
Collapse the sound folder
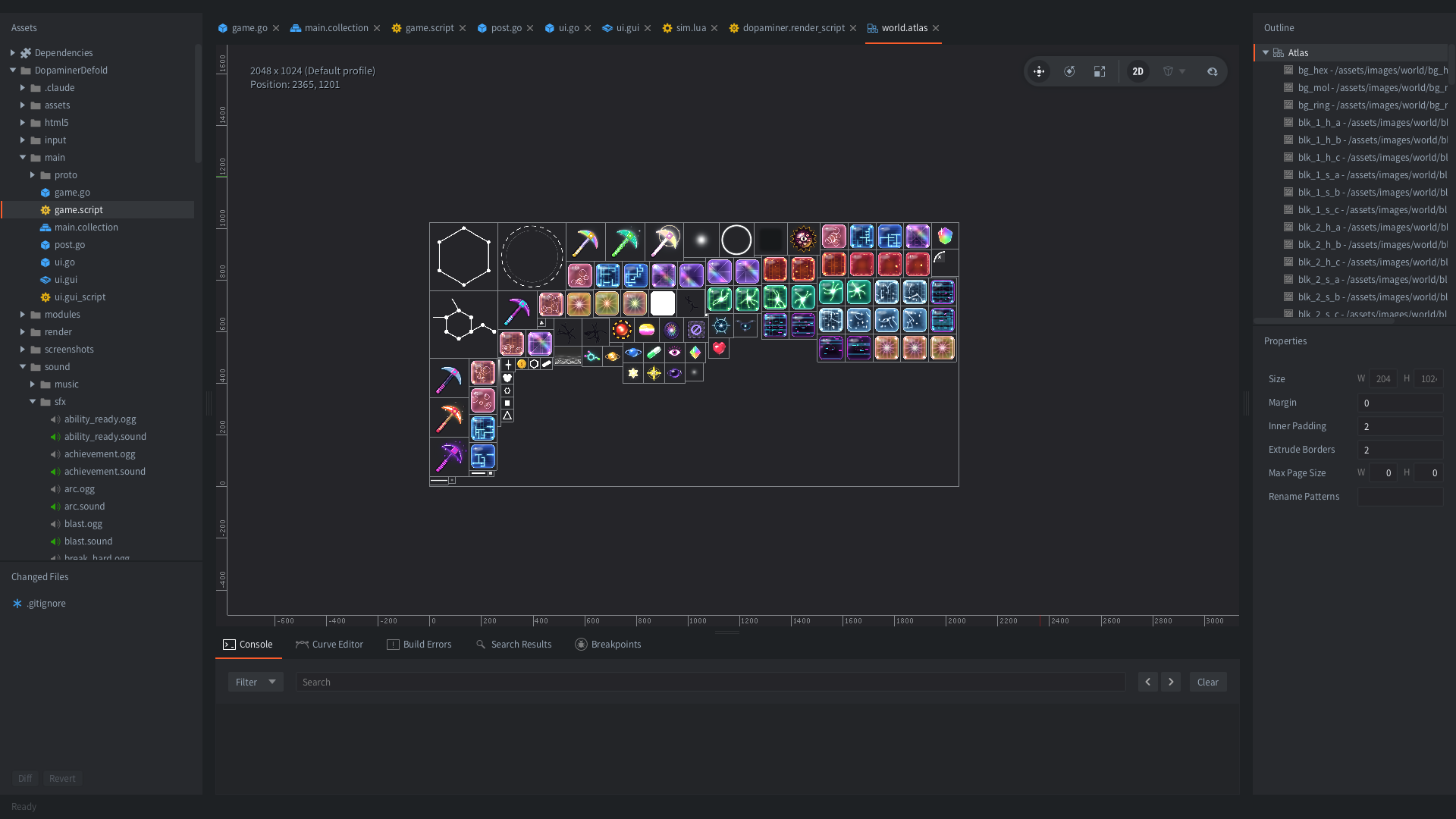[23, 366]
